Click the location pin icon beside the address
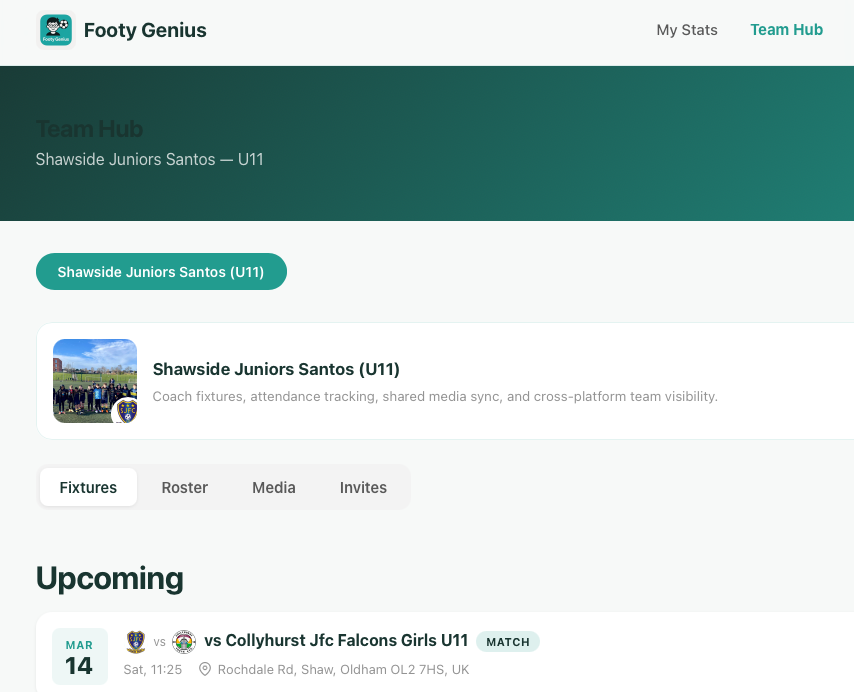 point(205,669)
